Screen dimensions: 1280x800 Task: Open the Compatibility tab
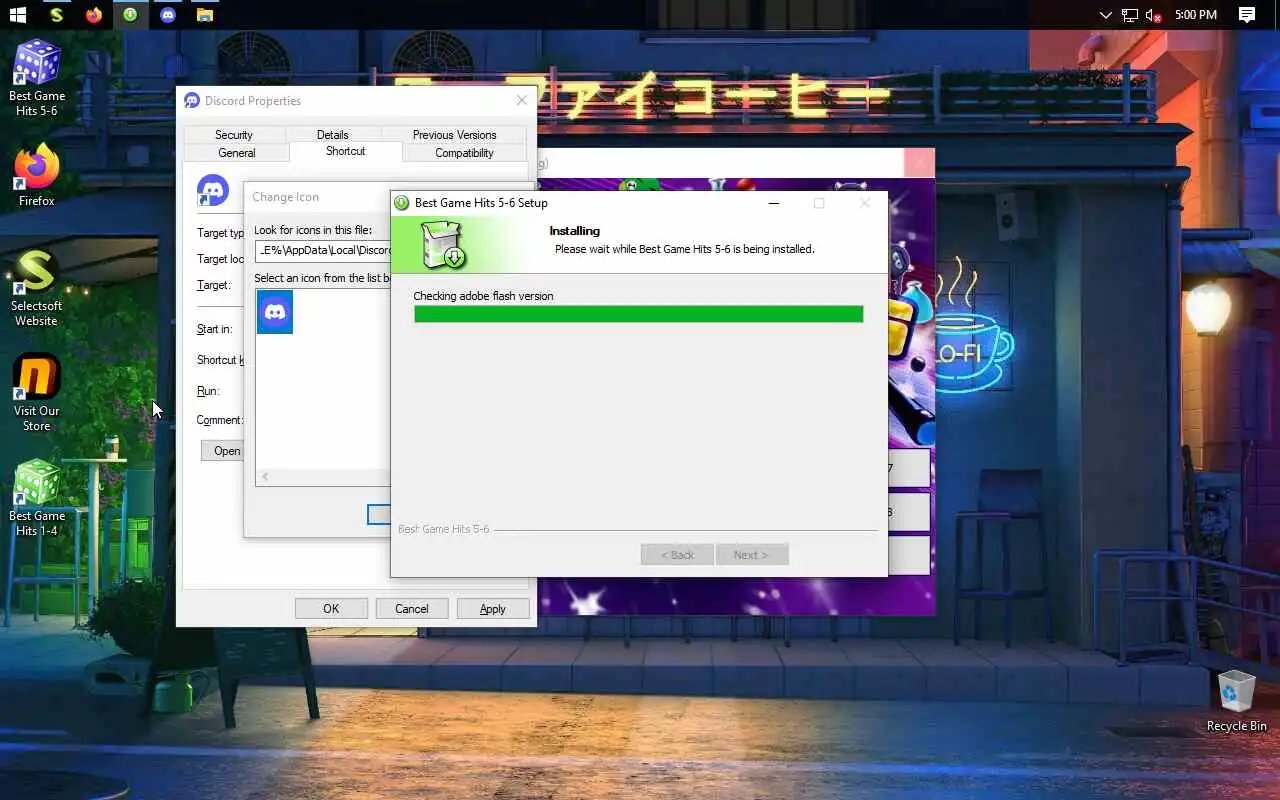[464, 153]
